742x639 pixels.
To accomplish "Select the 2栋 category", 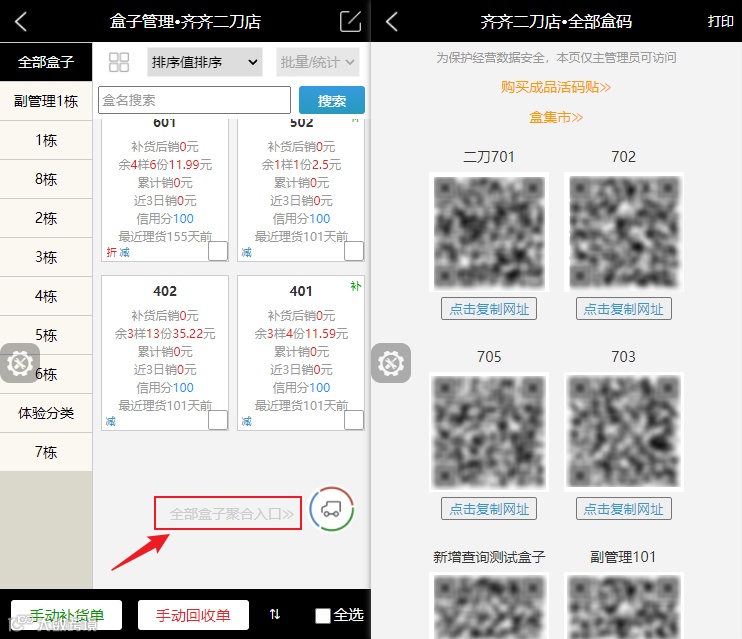I will [46, 218].
